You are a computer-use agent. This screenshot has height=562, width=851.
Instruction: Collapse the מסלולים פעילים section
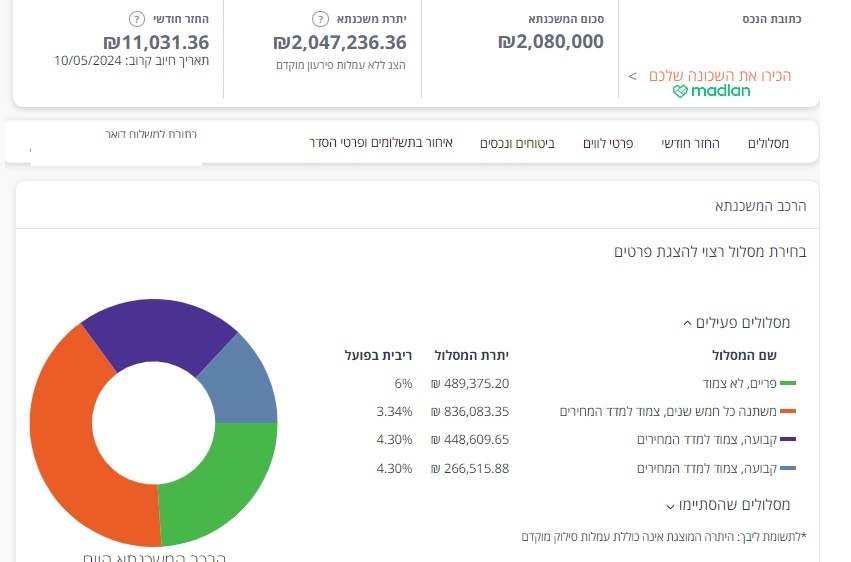(686, 323)
